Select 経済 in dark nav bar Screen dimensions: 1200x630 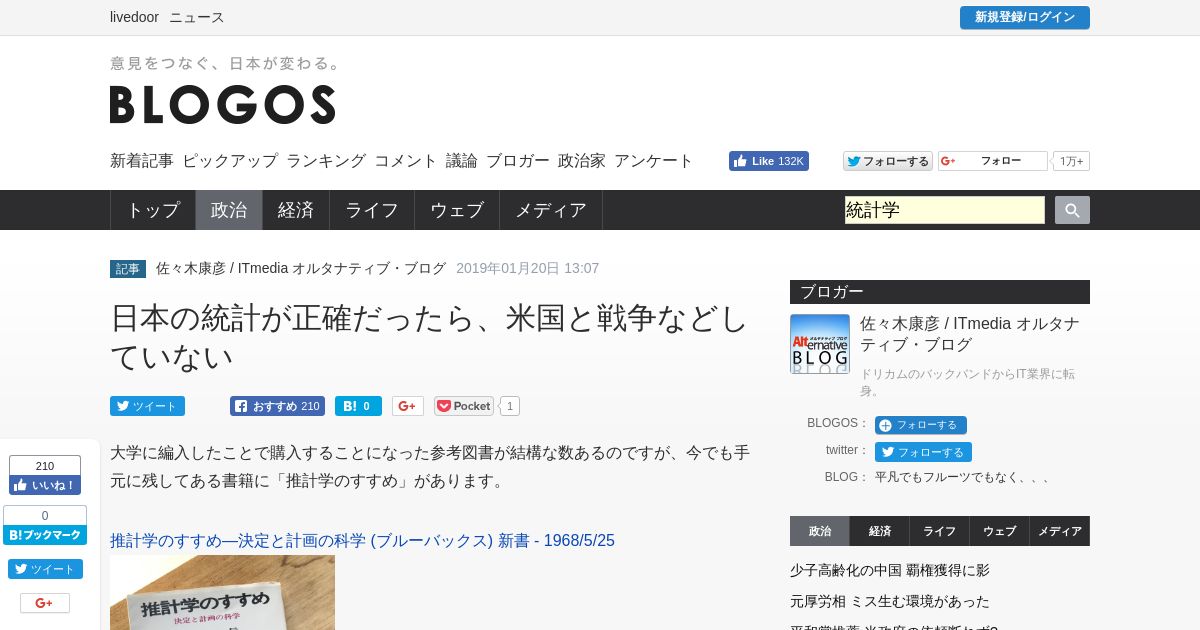pyautogui.click(x=296, y=210)
